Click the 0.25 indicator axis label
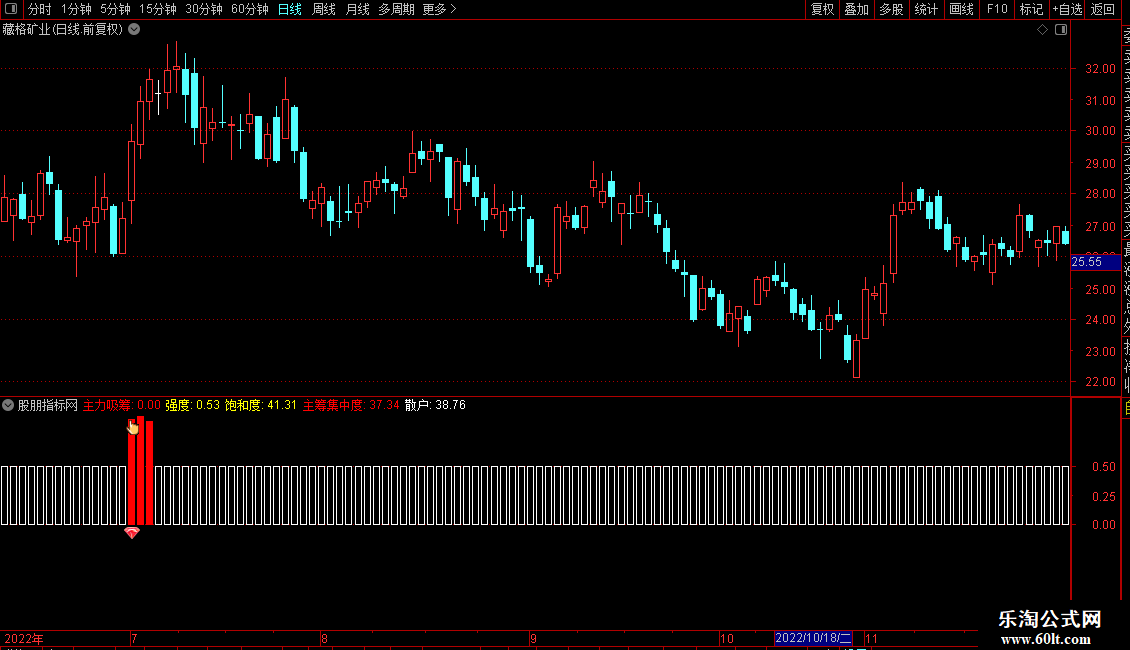This screenshot has width=1130, height=650. point(1104,497)
